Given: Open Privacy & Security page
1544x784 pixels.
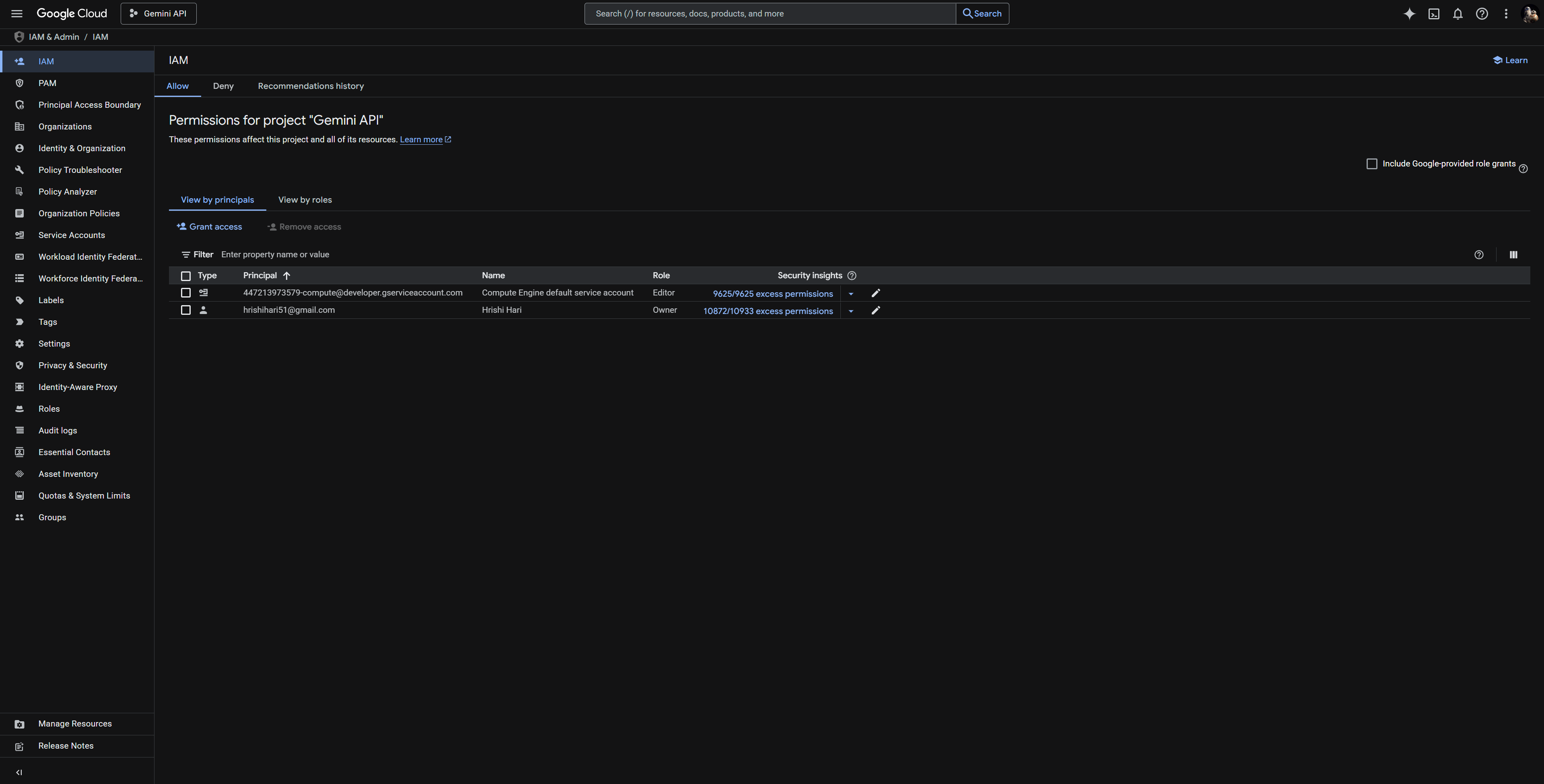Looking at the screenshot, I should (x=77, y=365).
